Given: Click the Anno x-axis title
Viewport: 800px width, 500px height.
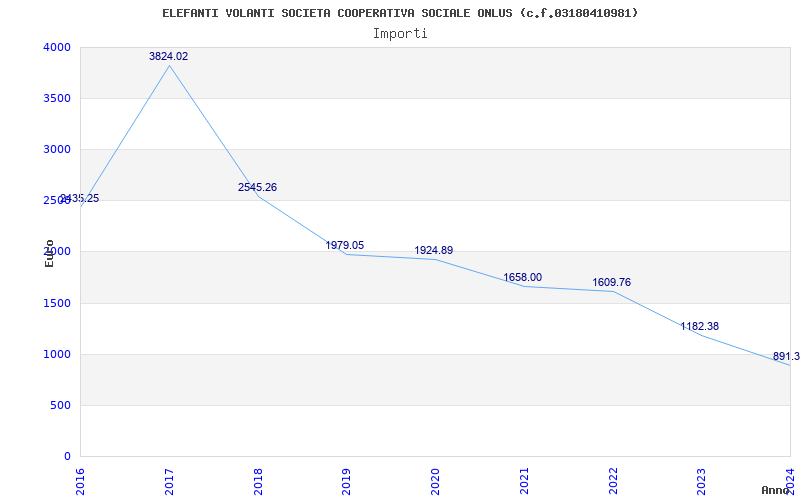Looking at the screenshot, I should click(776, 490).
